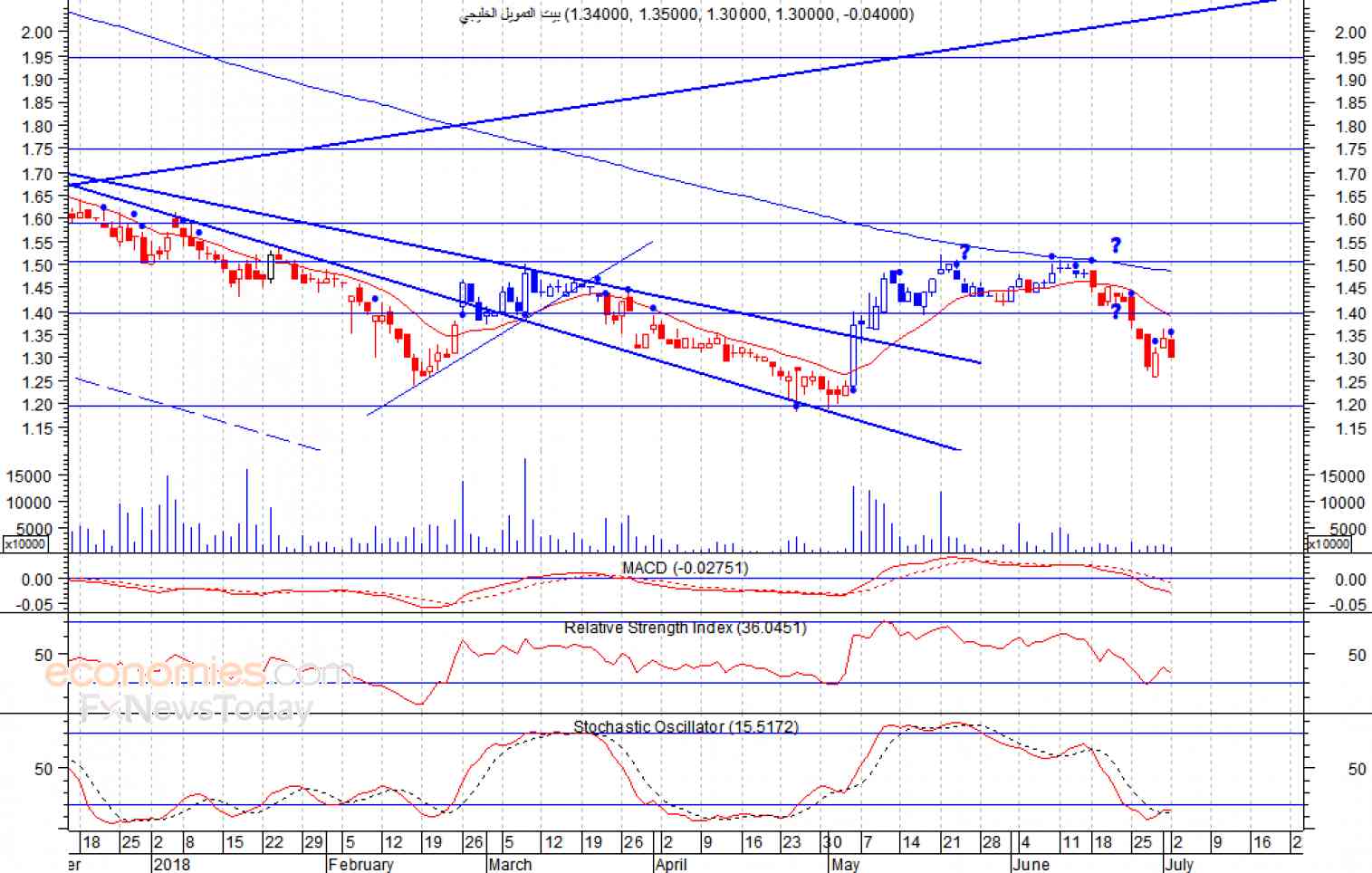The width and height of the screenshot is (1372, 873).
Task: Select 1.15 on the left price axis
Action: tap(37, 427)
